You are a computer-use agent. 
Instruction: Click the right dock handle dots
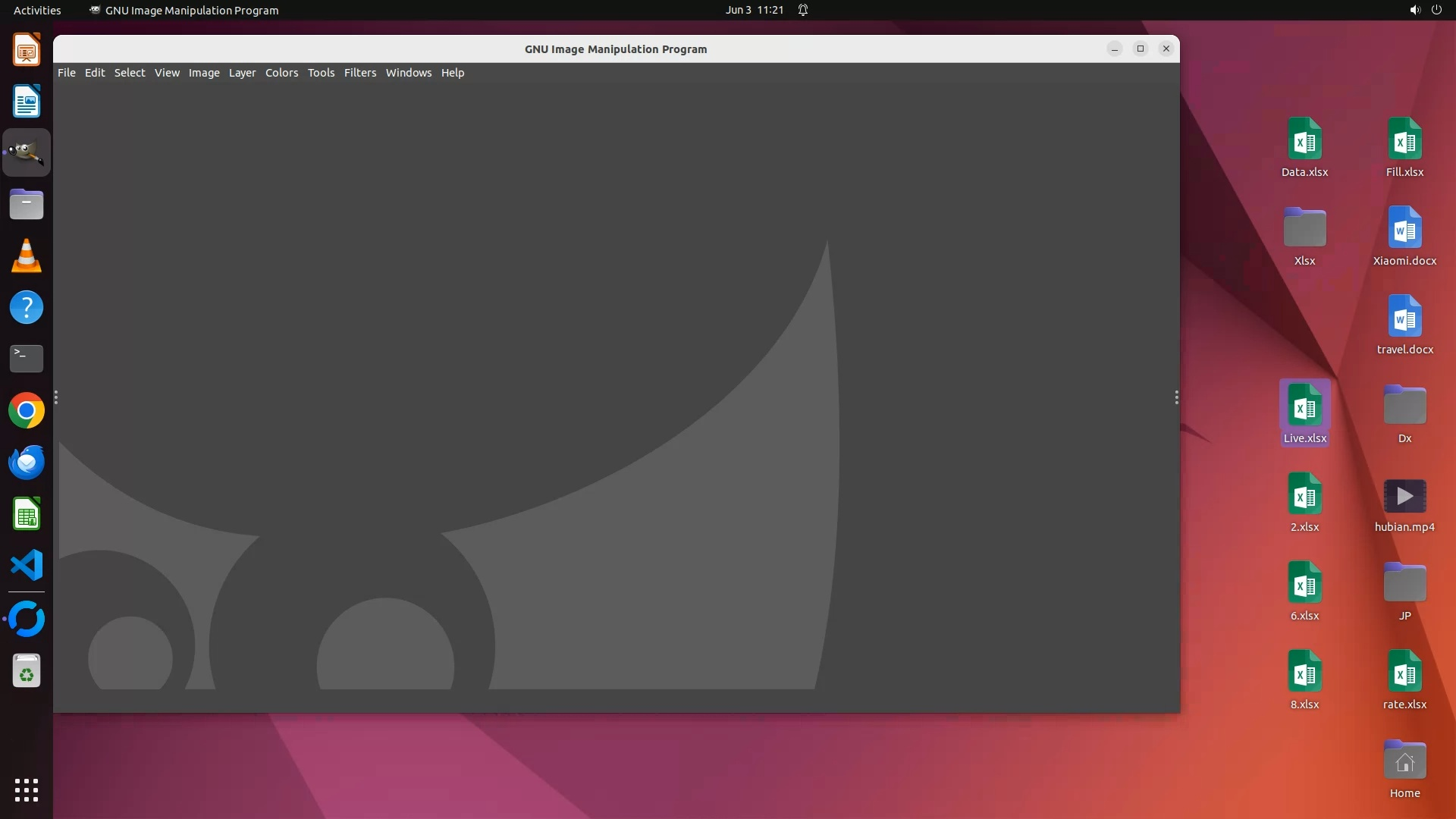[1176, 397]
